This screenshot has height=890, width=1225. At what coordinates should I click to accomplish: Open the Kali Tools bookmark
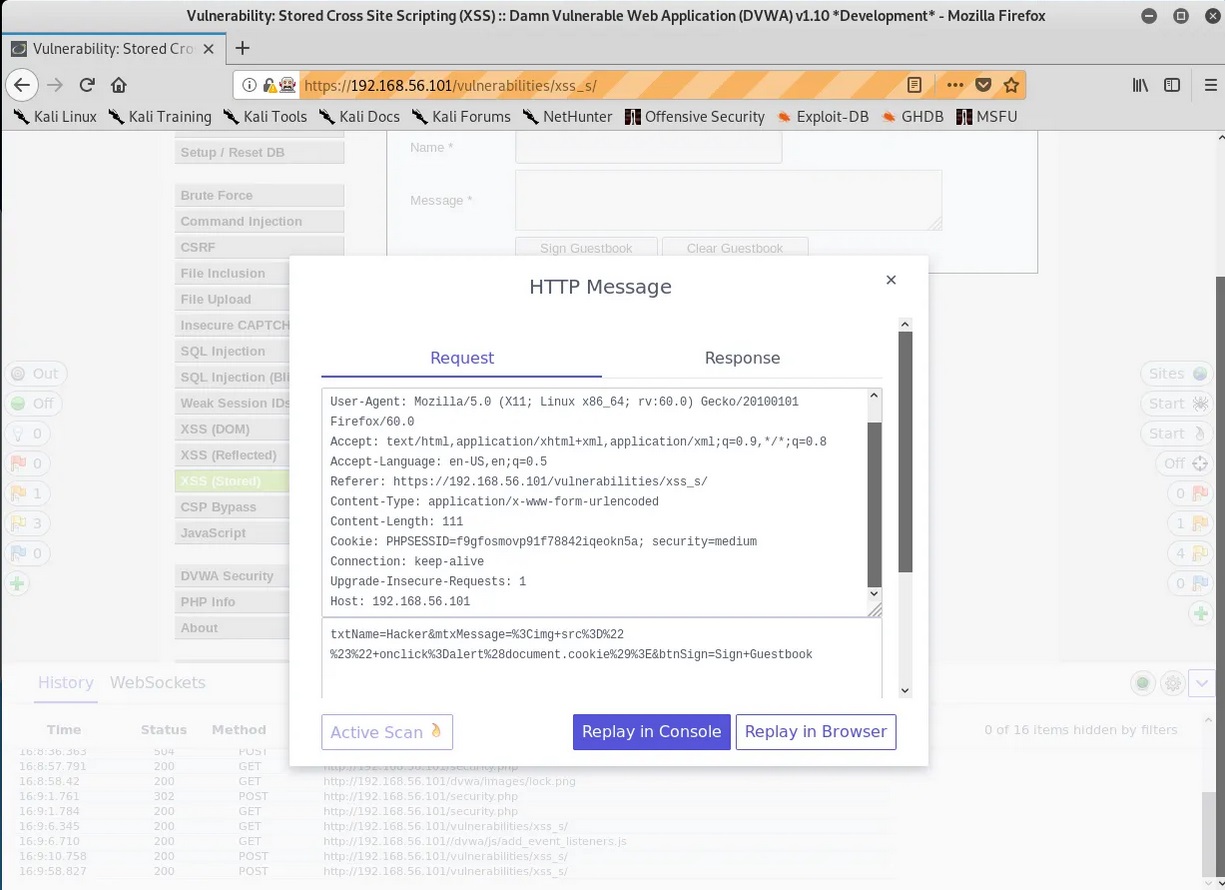tap(265, 116)
